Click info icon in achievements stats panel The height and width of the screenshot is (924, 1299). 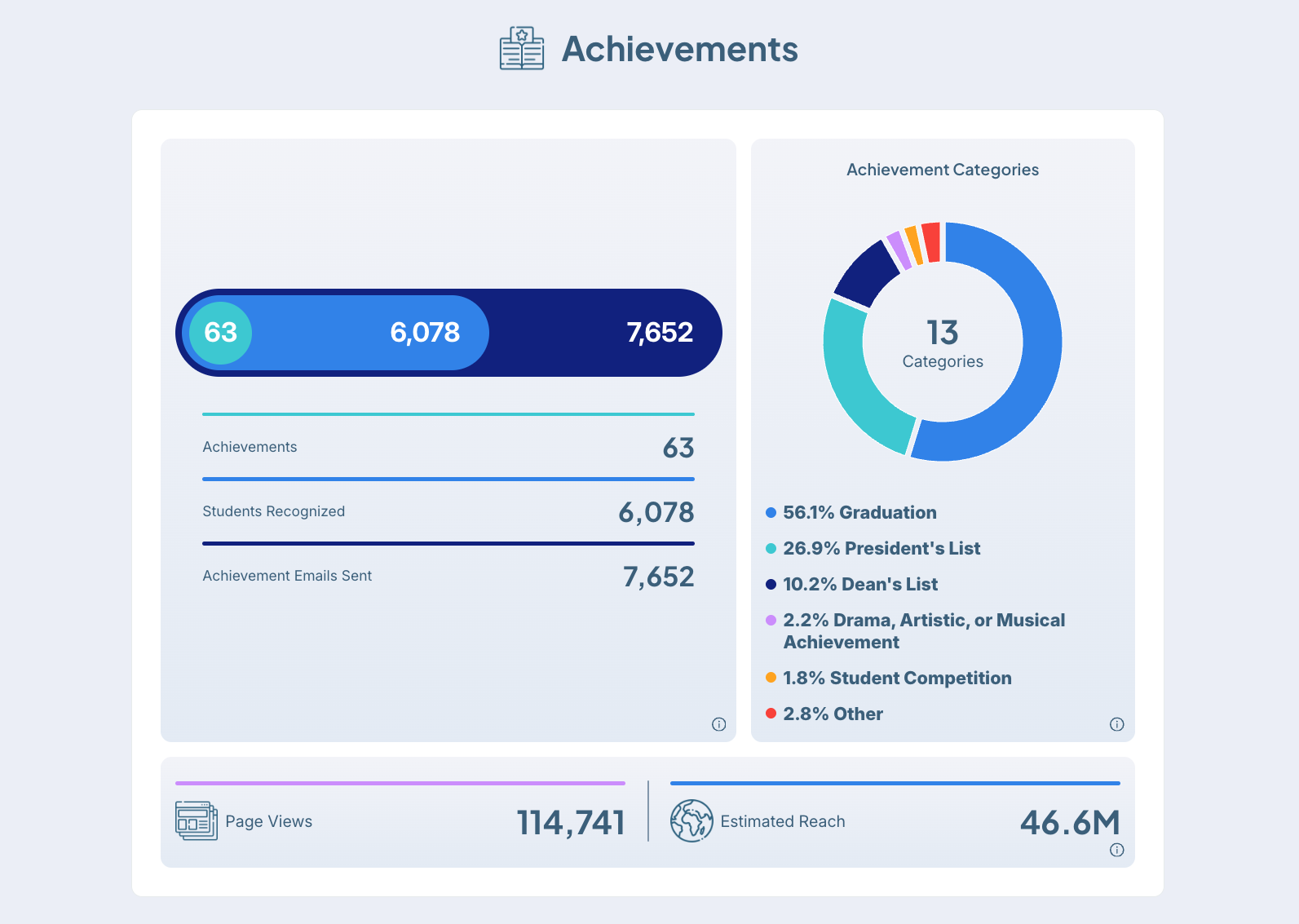pyautogui.click(x=718, y=724)
